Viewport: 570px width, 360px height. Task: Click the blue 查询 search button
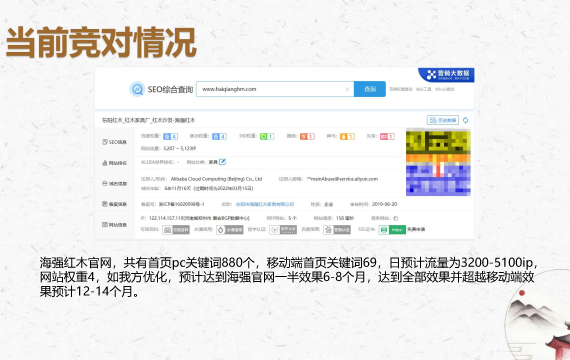coord(370,89)
